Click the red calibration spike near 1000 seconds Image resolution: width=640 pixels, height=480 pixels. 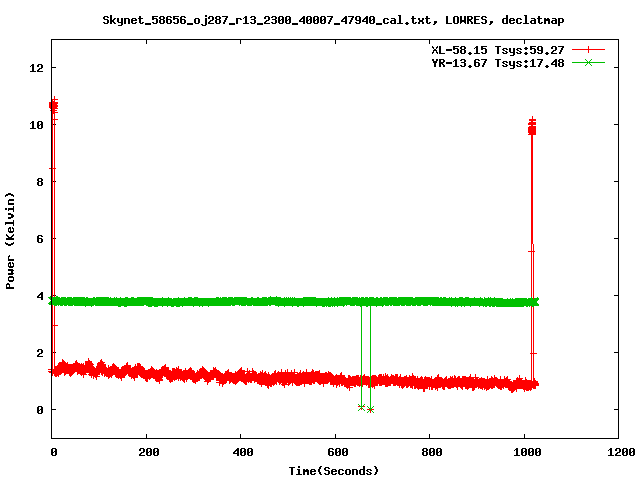click(532, 249)
